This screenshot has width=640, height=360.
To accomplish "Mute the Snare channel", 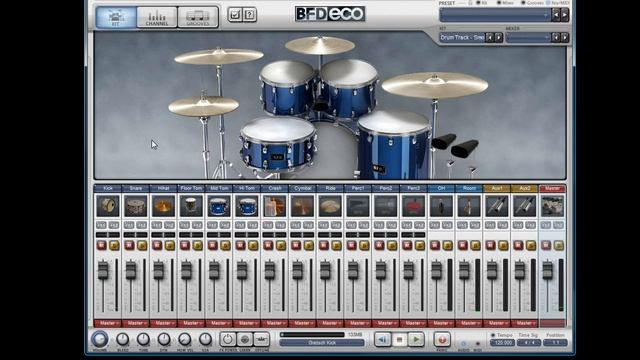I will pyautogui.click(x=129, y=245).
